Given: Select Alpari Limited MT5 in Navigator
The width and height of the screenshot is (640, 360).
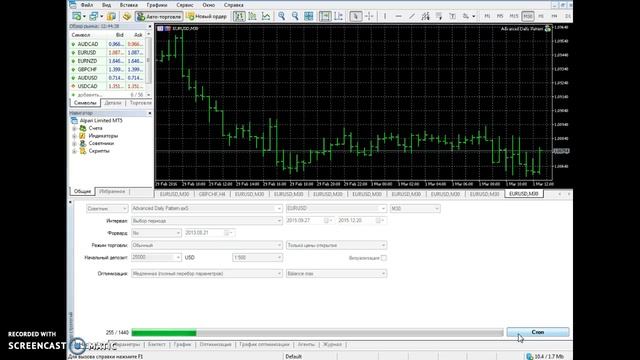Looking at the screenshot, I should (101, 120).
